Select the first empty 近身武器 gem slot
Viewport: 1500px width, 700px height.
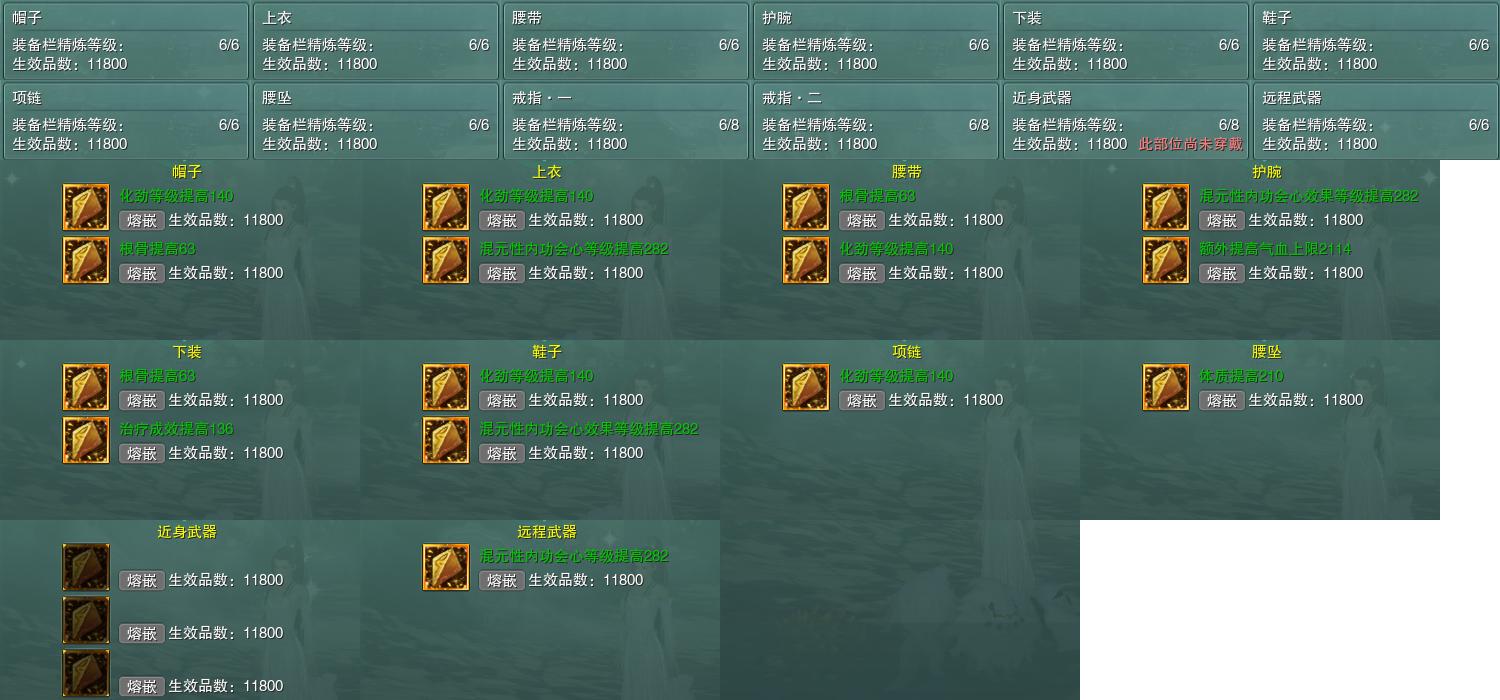[86, 568]
